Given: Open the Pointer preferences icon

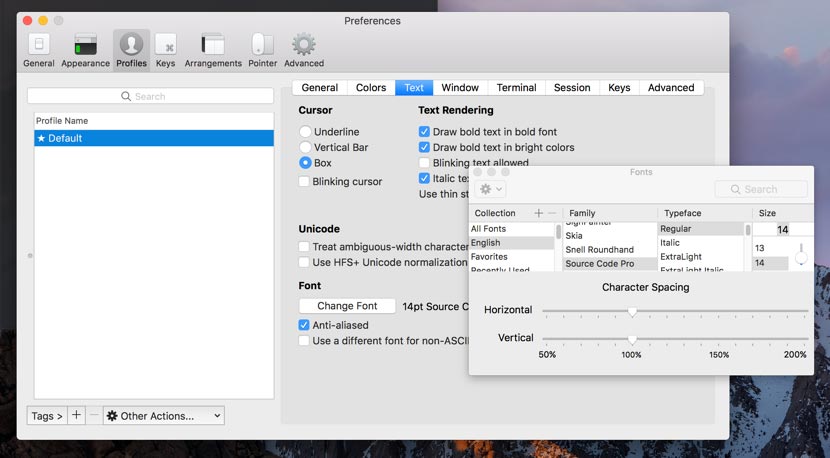Looking at the screenshot, I should pos(263,50).
